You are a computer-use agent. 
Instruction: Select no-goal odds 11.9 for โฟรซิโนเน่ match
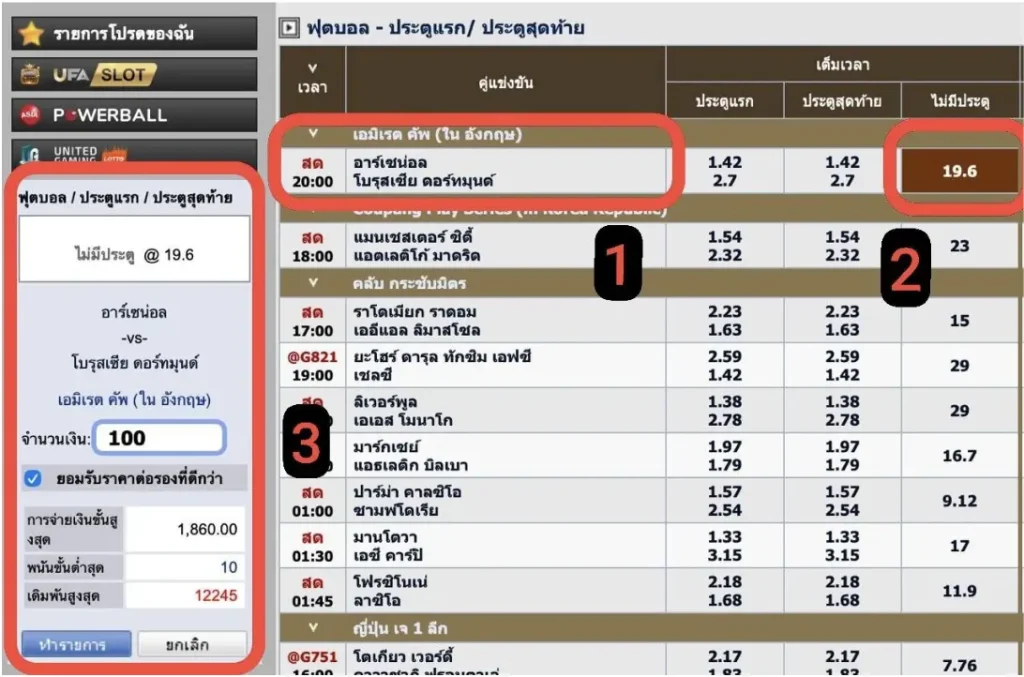click(959, 591)
